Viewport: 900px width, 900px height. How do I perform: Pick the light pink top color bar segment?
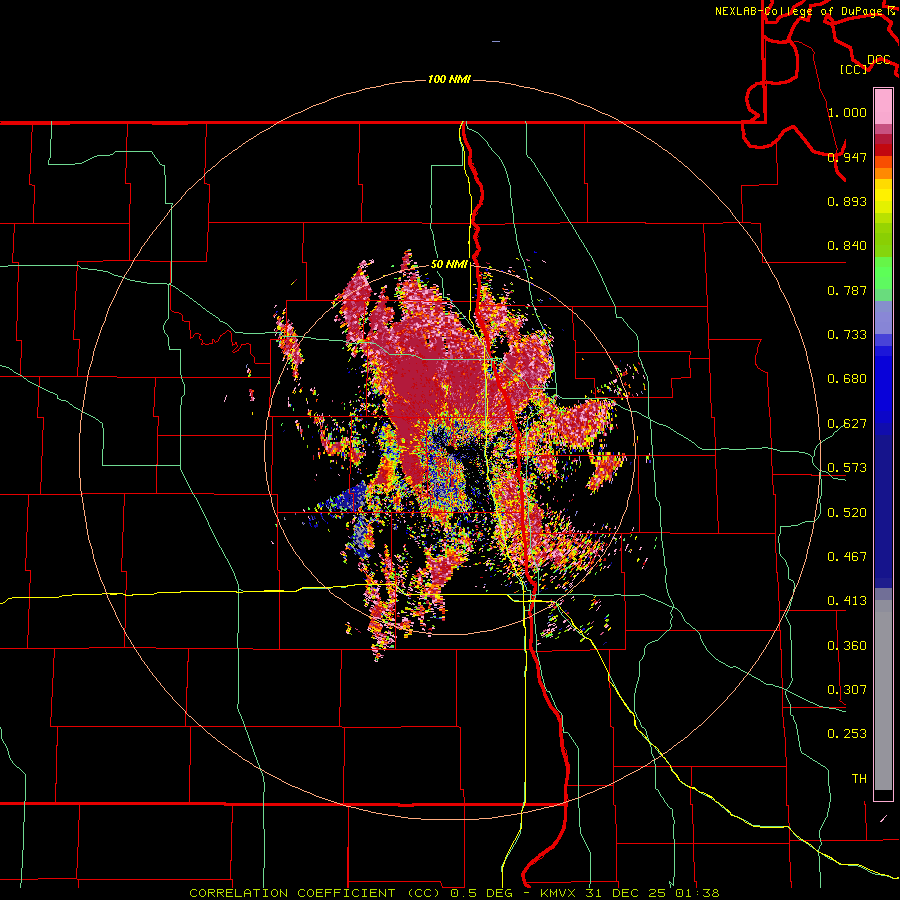(883, 107)
